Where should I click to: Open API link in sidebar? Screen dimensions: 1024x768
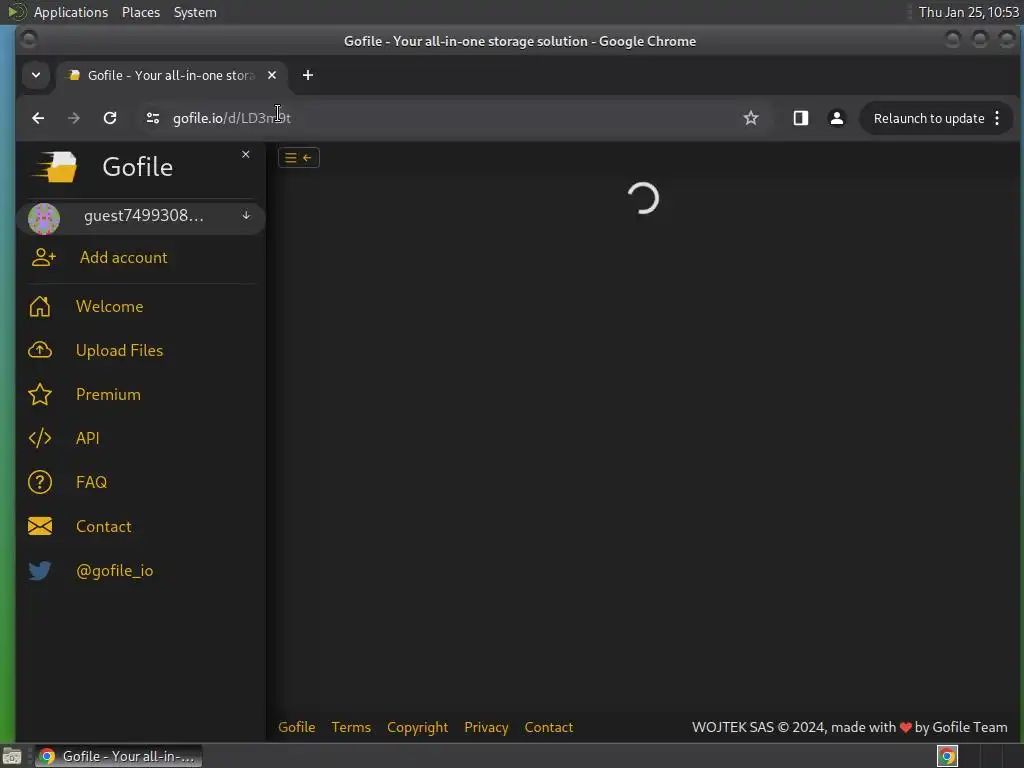(88, 438)
